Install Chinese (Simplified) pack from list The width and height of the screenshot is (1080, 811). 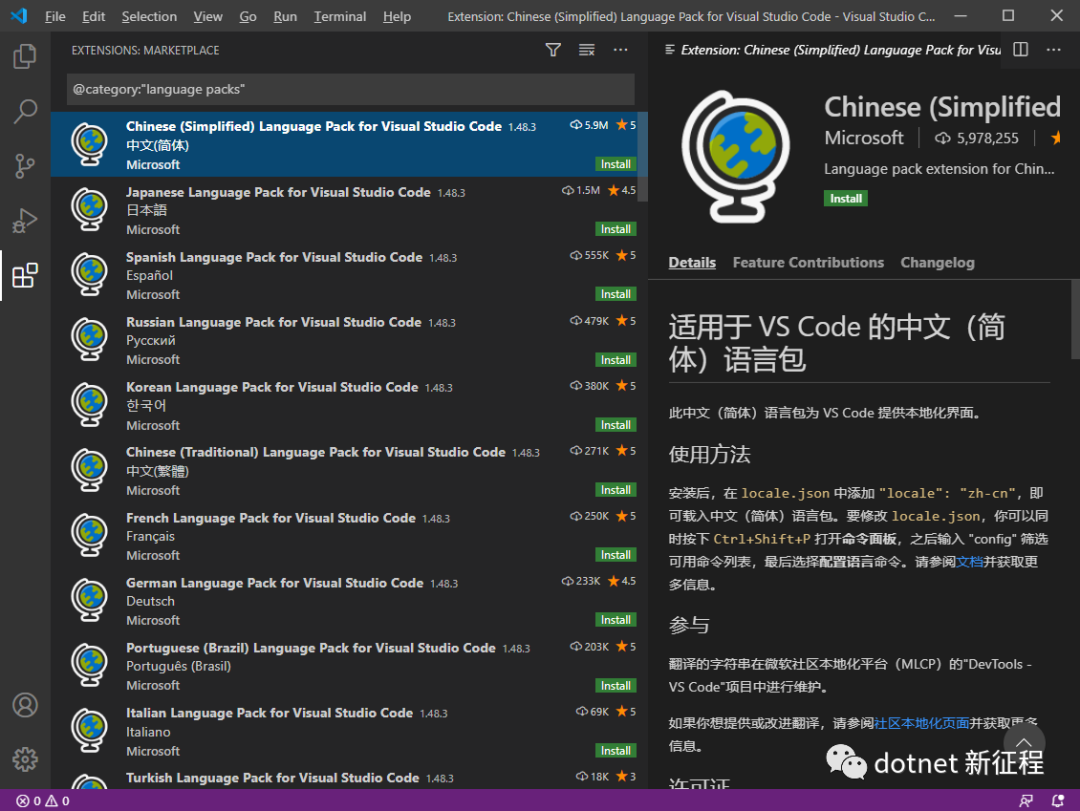click(x=616, y=164)
